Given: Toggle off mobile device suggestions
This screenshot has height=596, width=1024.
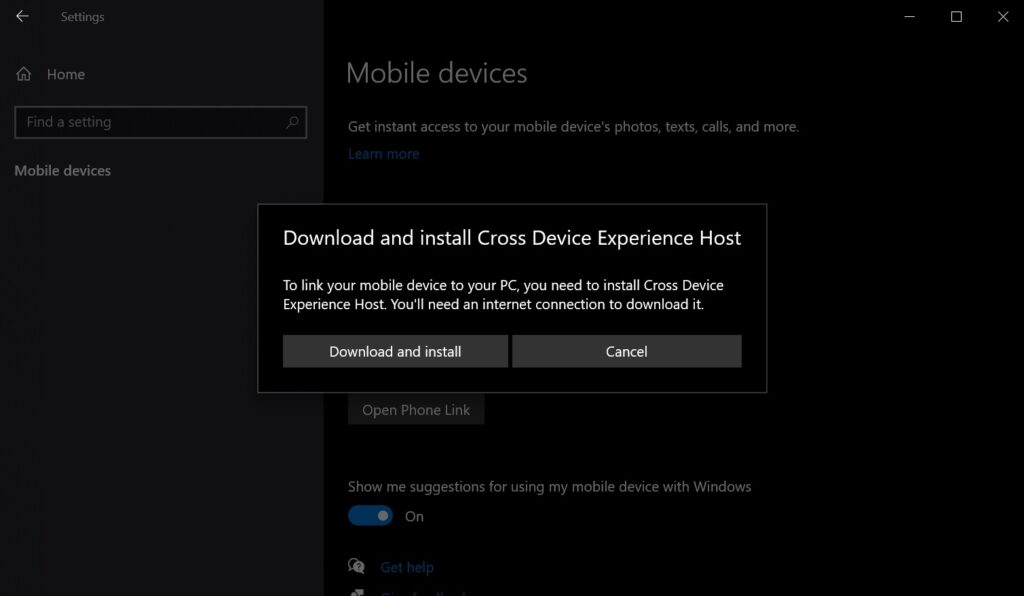Looking at the screenshot, I should click(x=370, y=515).
